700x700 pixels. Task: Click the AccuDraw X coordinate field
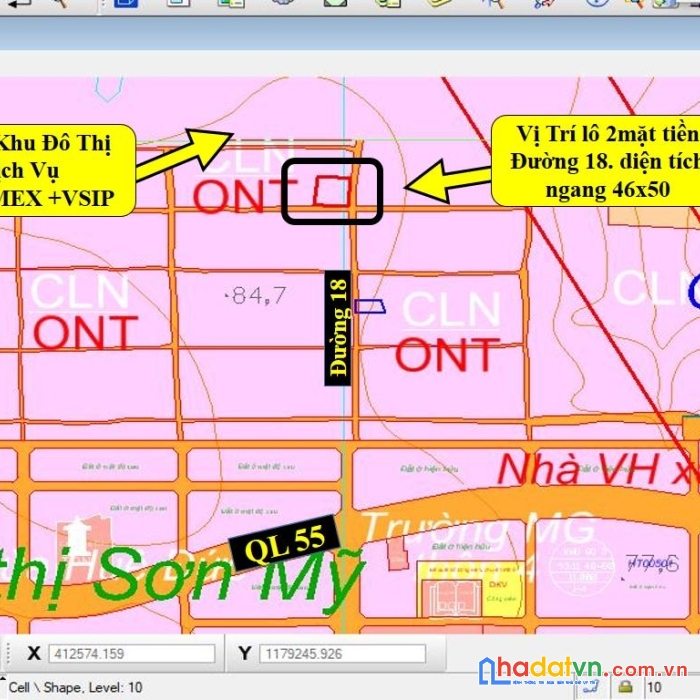click(x=131, y=654)
